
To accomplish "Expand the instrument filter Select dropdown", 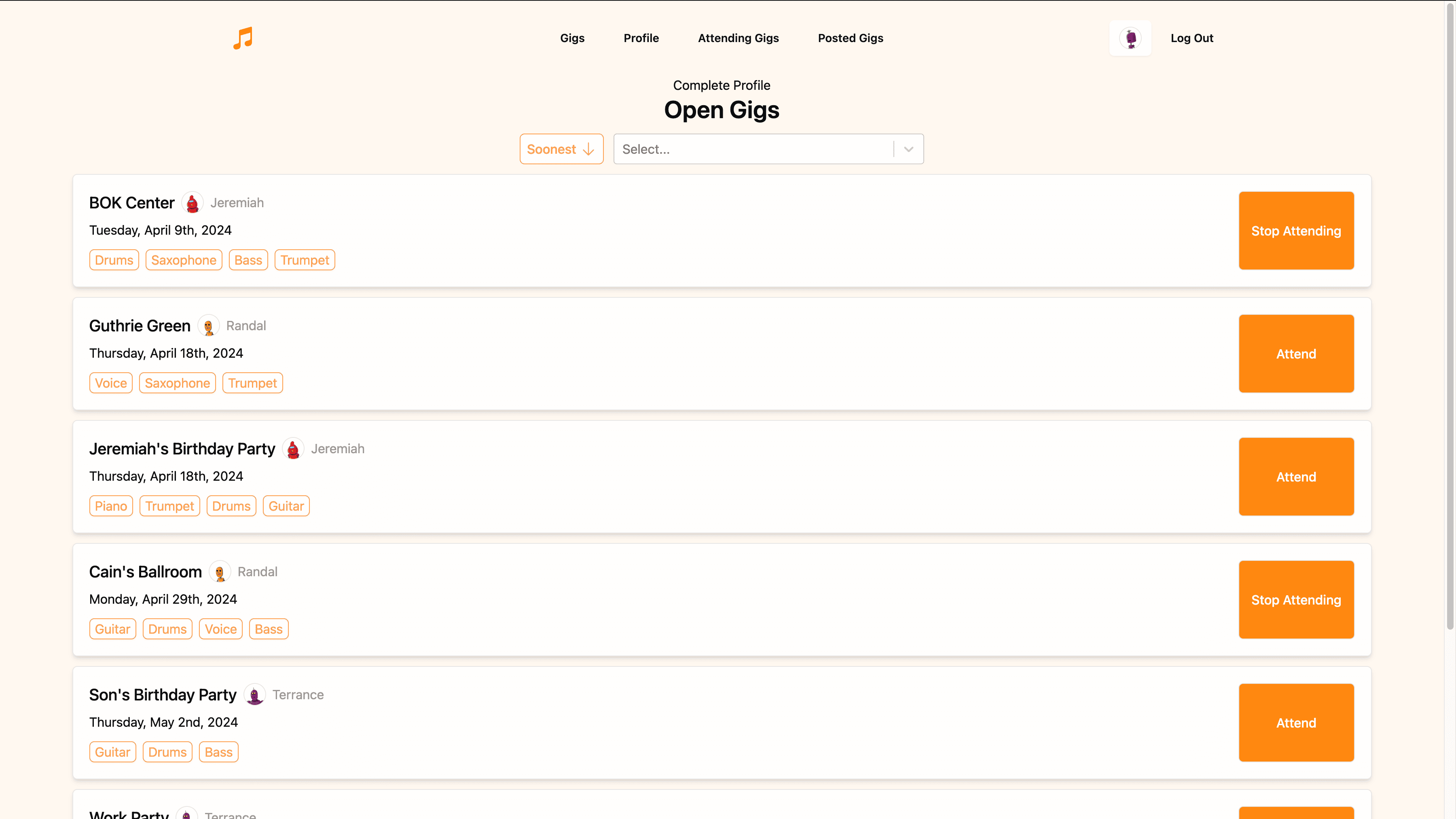I will [x=907, y=148].
